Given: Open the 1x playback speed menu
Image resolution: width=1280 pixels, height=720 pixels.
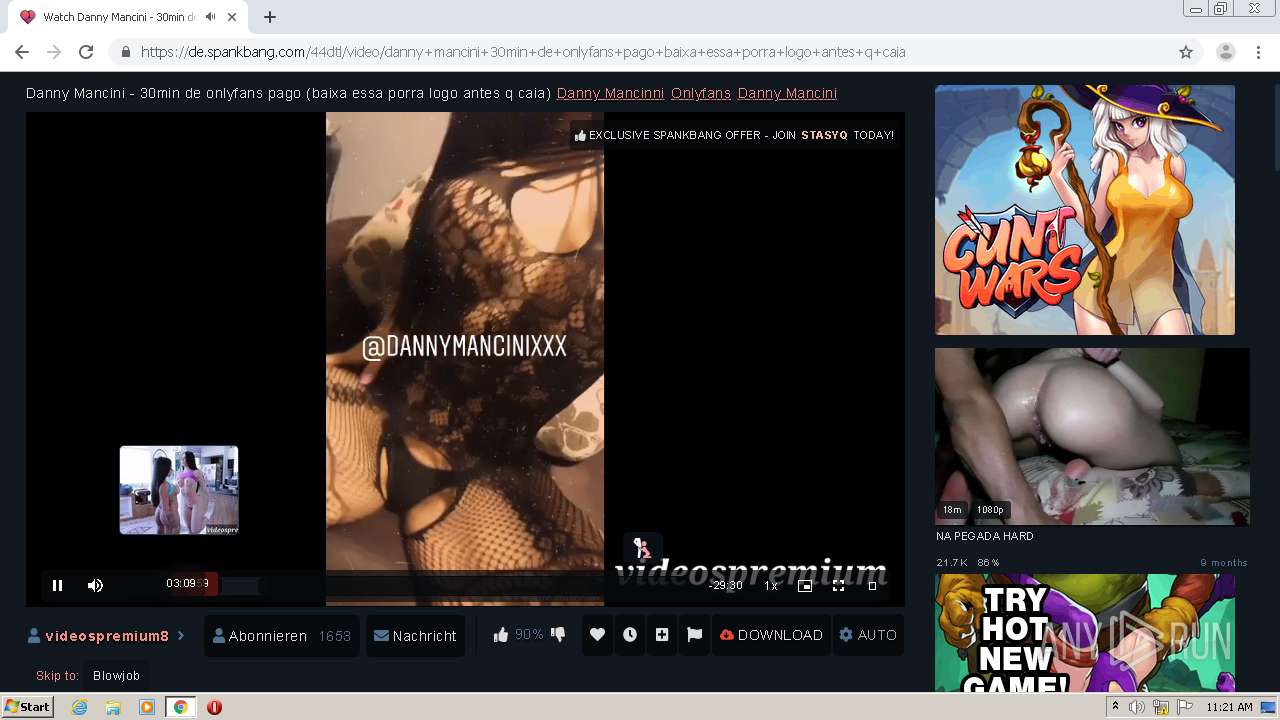Looking at the screenshot, I should click(x=771, y=586).
